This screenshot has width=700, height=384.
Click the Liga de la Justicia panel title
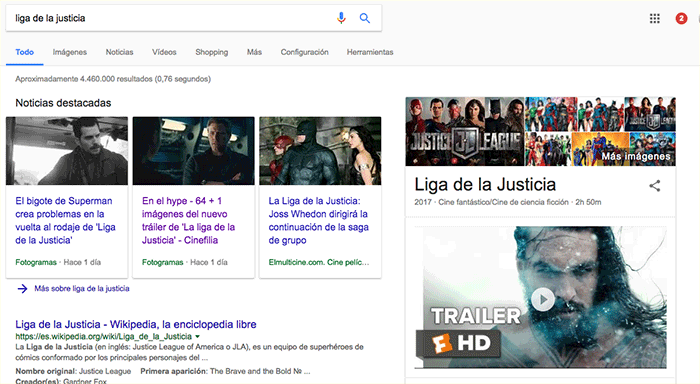(x=485, y=184)
